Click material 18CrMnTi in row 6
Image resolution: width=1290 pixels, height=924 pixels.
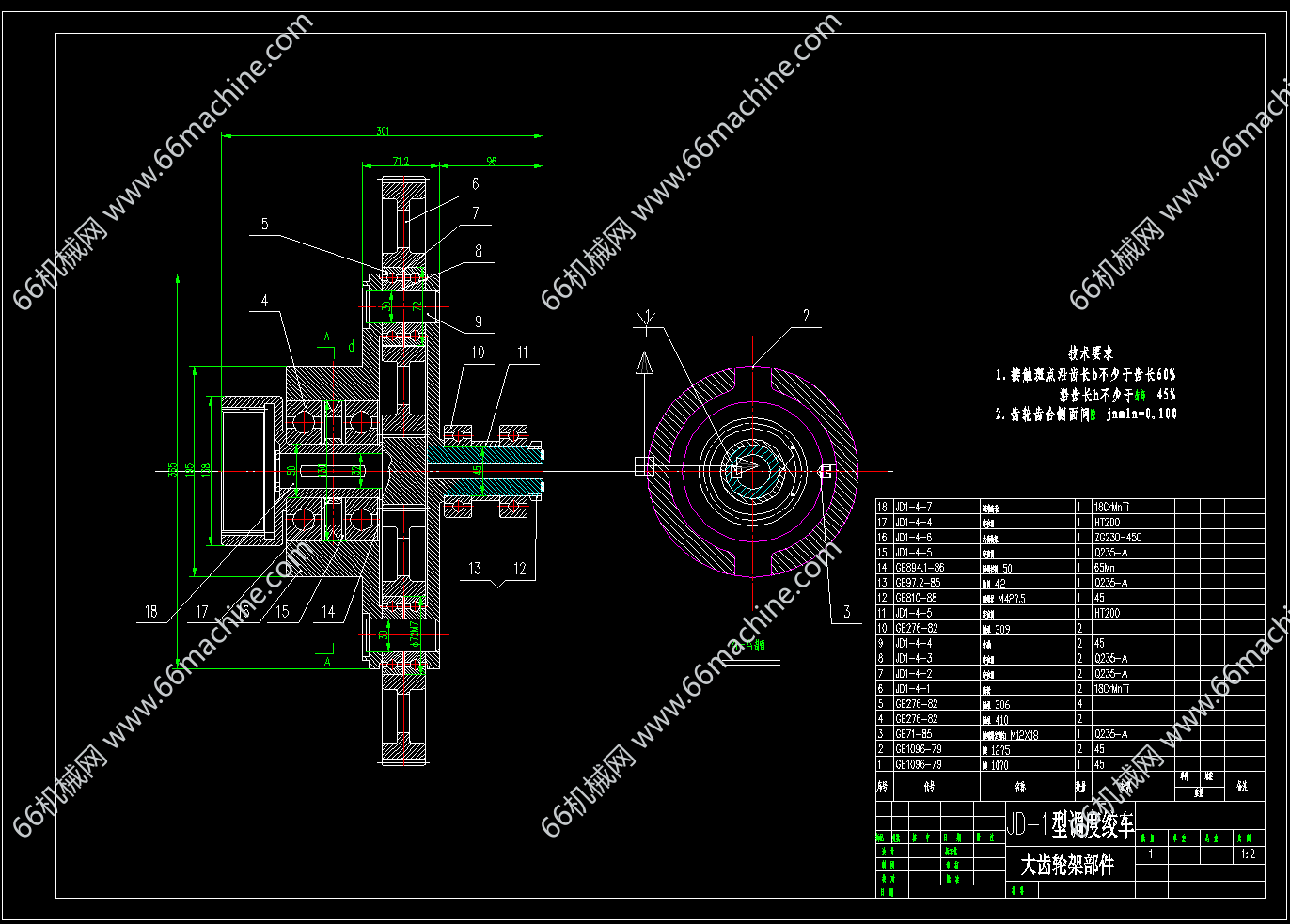1112,689
